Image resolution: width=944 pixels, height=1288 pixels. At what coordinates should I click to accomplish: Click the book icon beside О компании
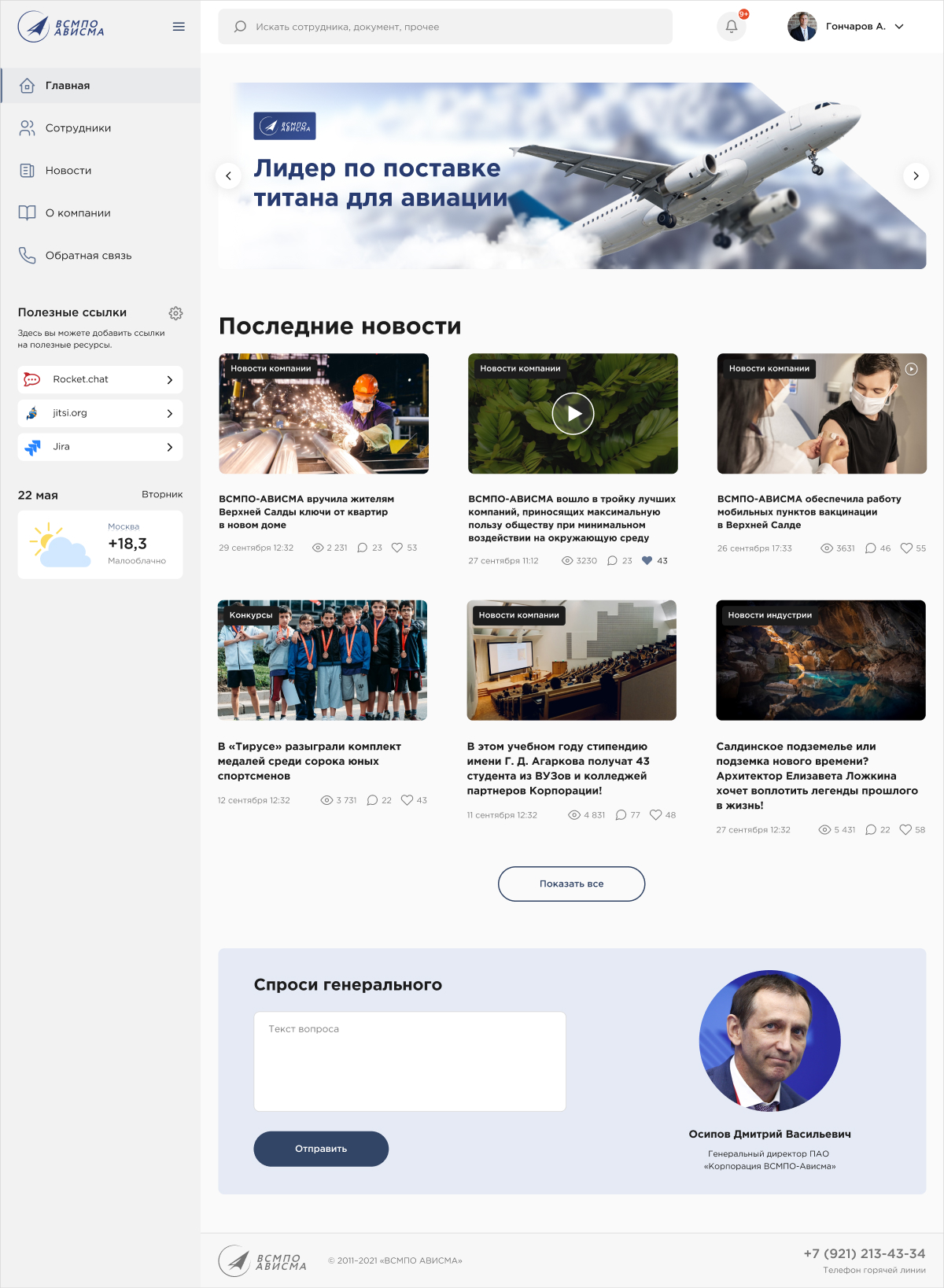(27, 213)
